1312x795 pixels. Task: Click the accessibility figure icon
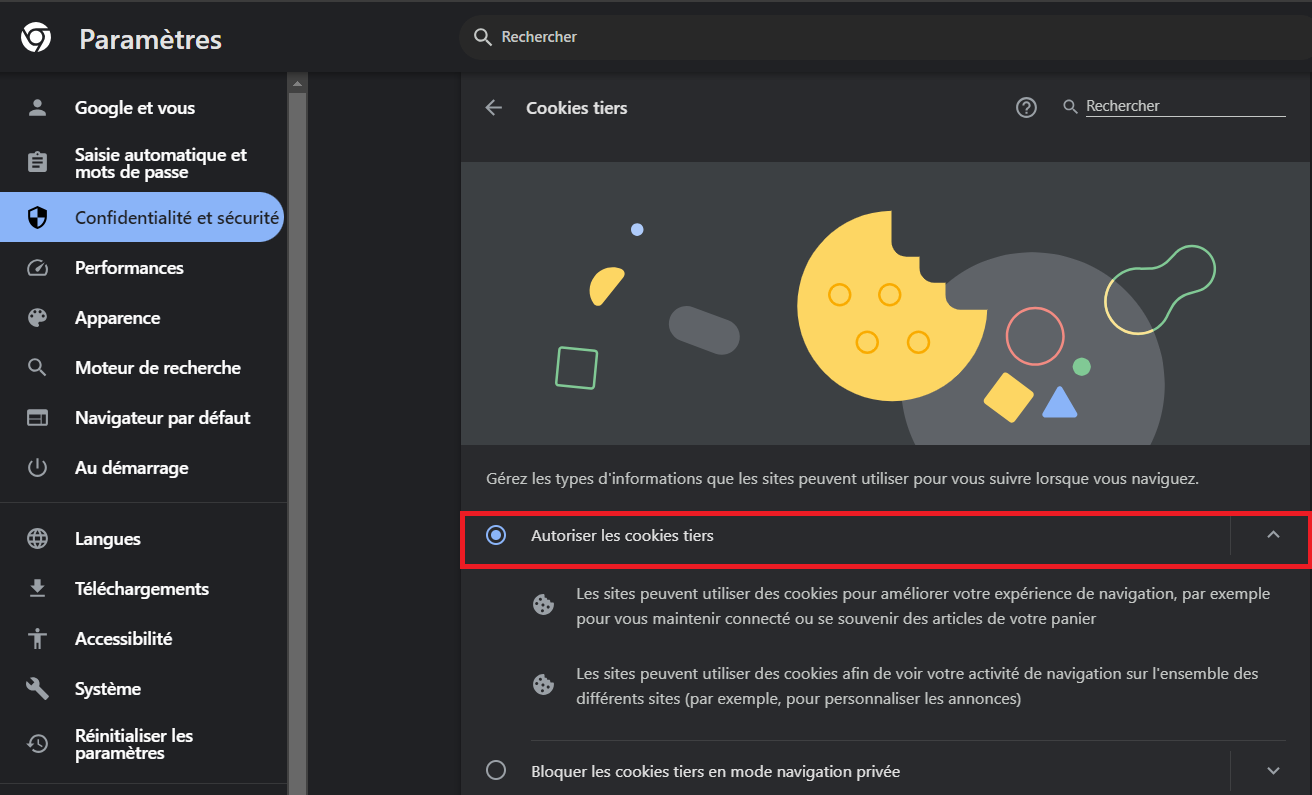tap(37, 639)
